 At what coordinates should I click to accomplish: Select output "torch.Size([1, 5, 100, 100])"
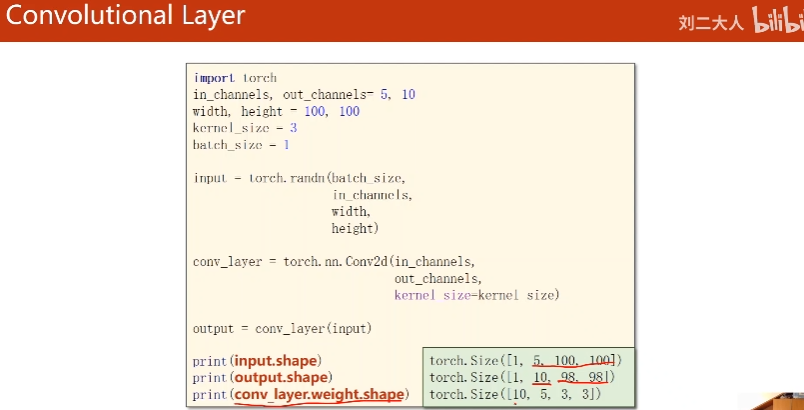point(526,361)
